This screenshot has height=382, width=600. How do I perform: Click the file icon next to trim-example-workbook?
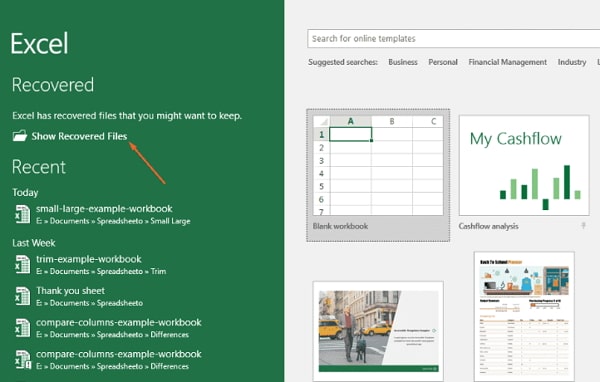coord(23,264)
